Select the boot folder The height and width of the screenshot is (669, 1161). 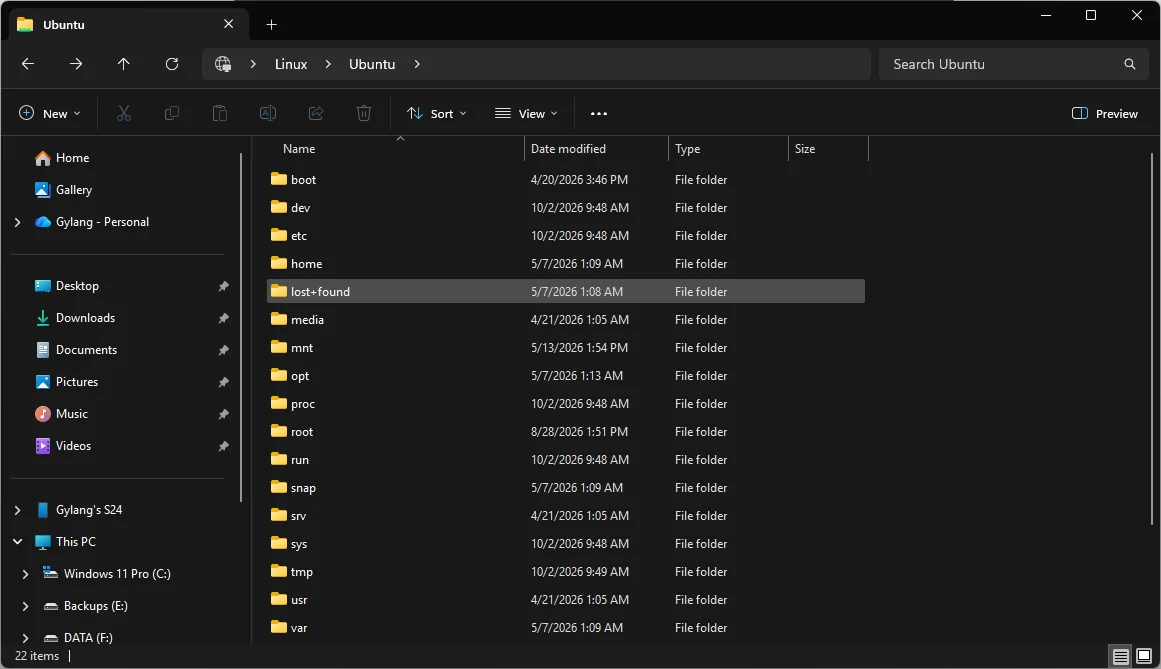coord(566,180)
